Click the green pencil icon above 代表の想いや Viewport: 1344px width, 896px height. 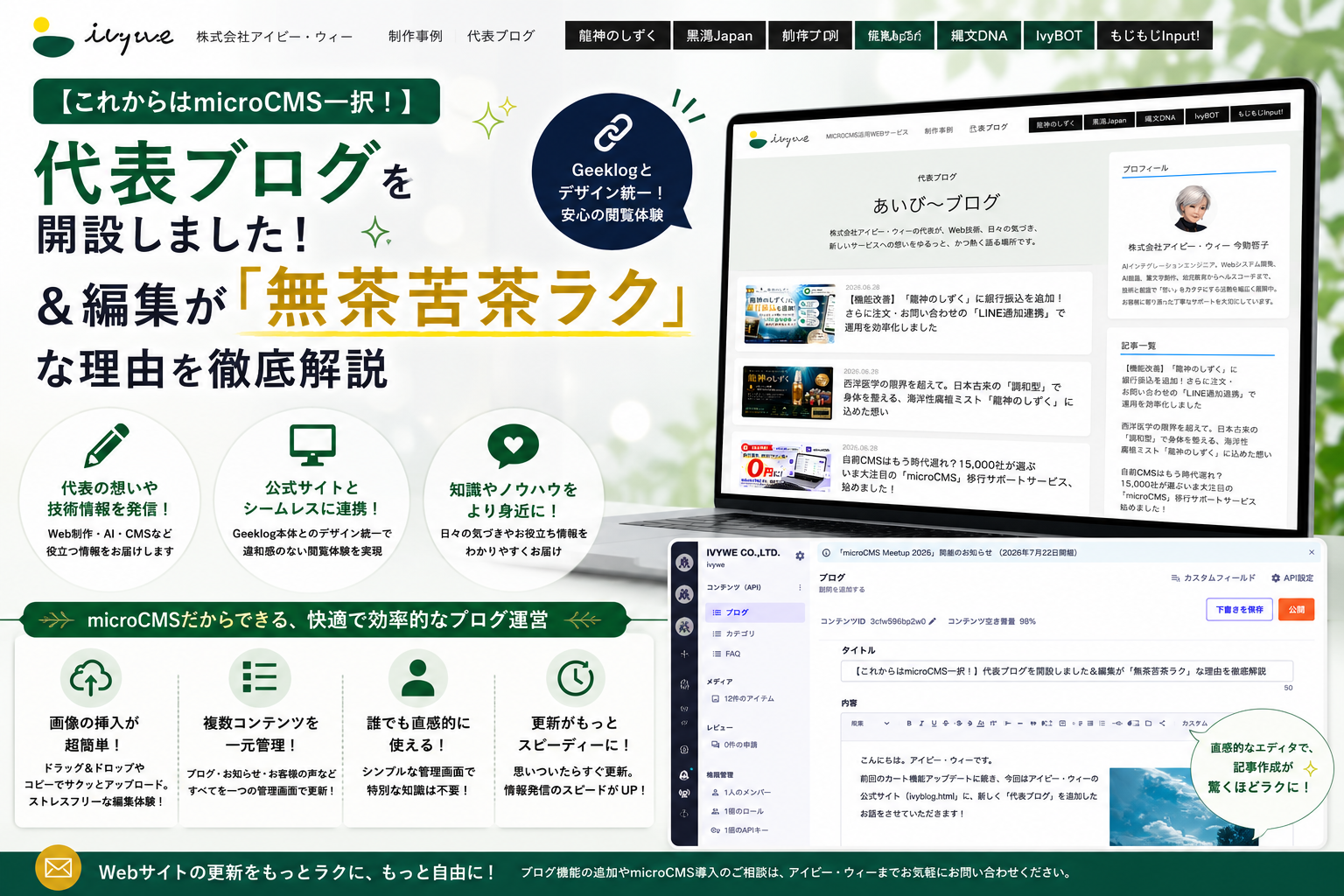point(107,445)
